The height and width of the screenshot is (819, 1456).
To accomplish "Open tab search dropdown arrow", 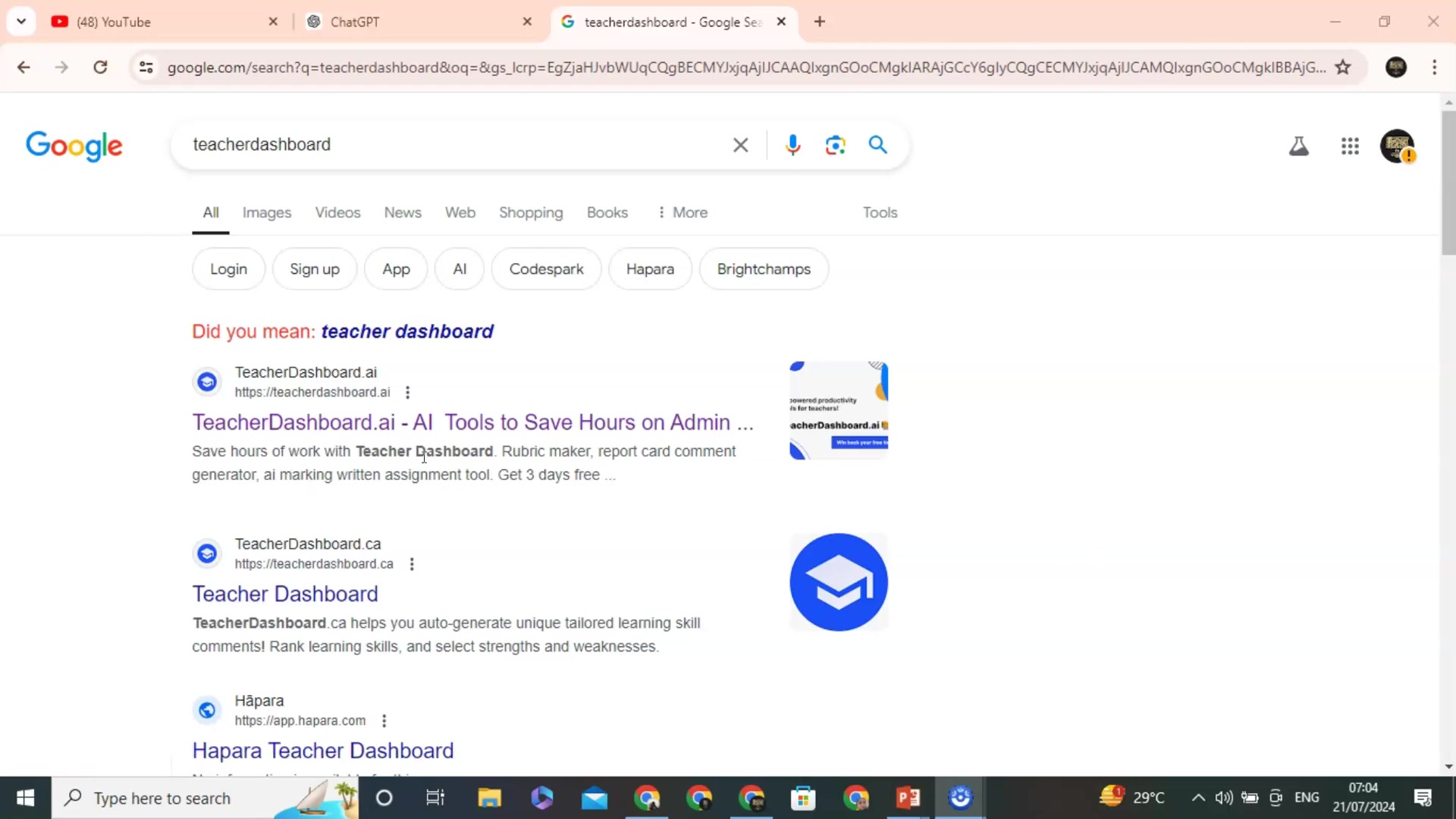I will [21, 22].
